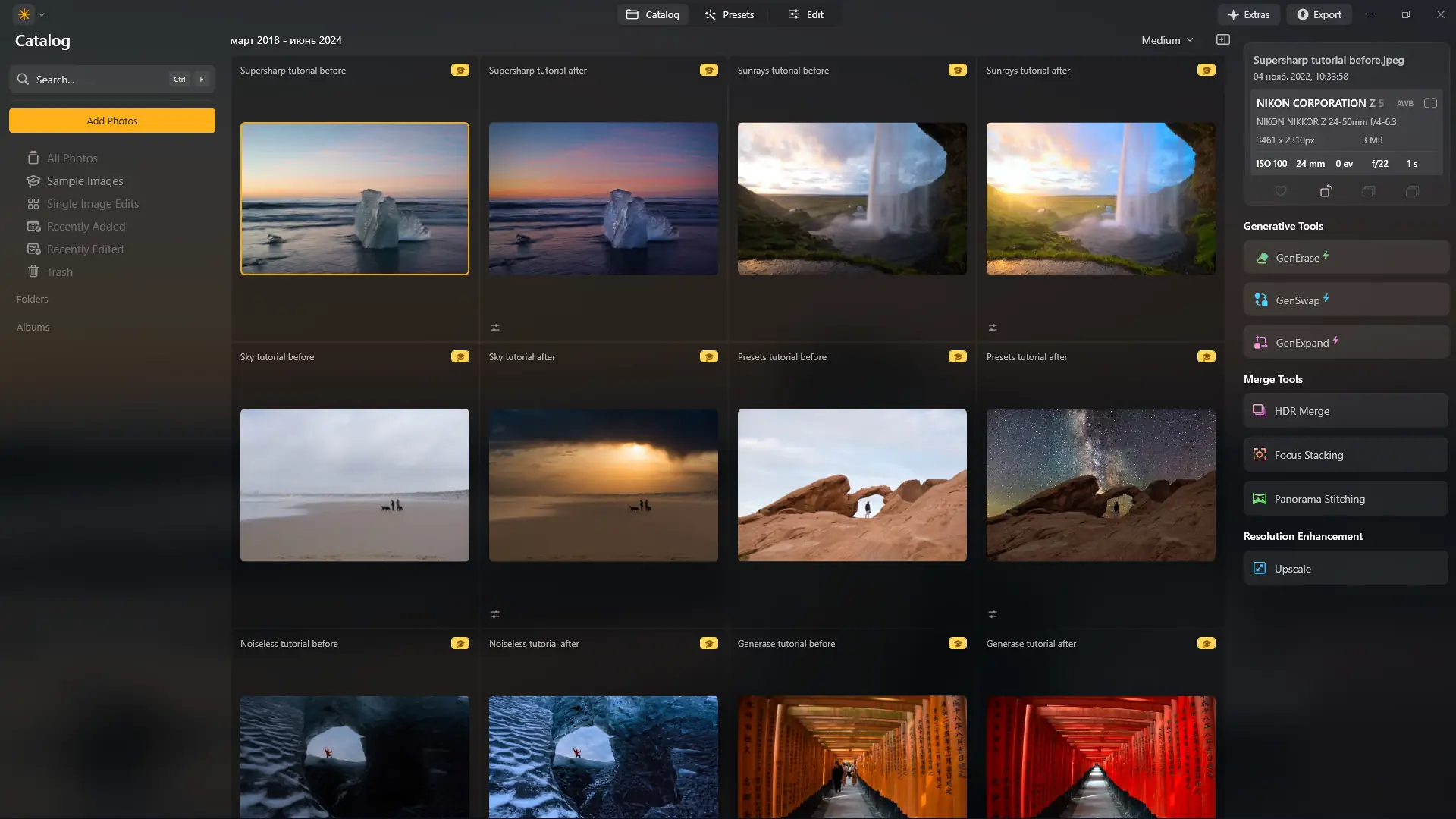Click the Export button
The height and width of the screenshot is (819, 1456).
pos(1319,14)
